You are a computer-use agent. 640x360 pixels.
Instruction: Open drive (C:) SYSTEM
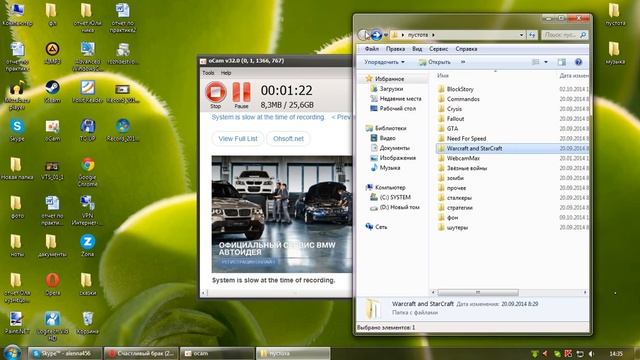pyautogui.click(x=395, y=197)
